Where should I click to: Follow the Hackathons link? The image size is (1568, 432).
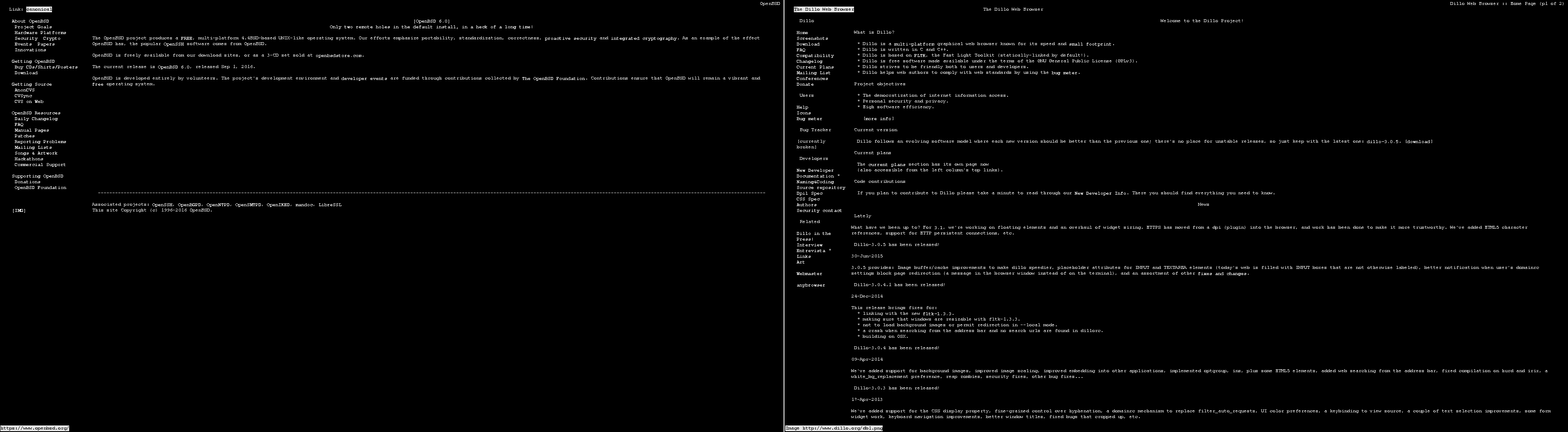[x=29, y=159]
